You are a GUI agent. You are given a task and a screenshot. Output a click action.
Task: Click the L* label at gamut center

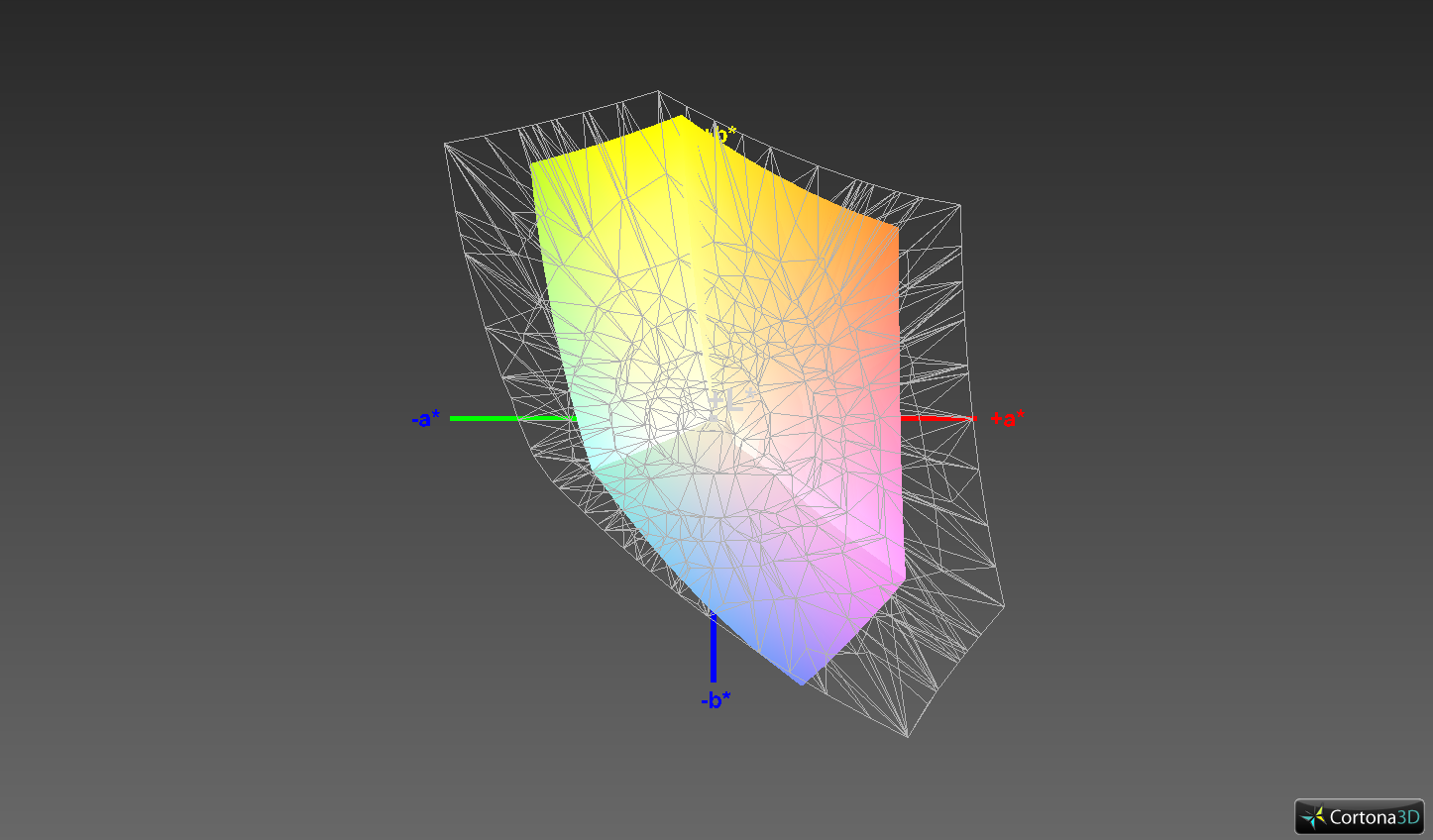(731, 402)
